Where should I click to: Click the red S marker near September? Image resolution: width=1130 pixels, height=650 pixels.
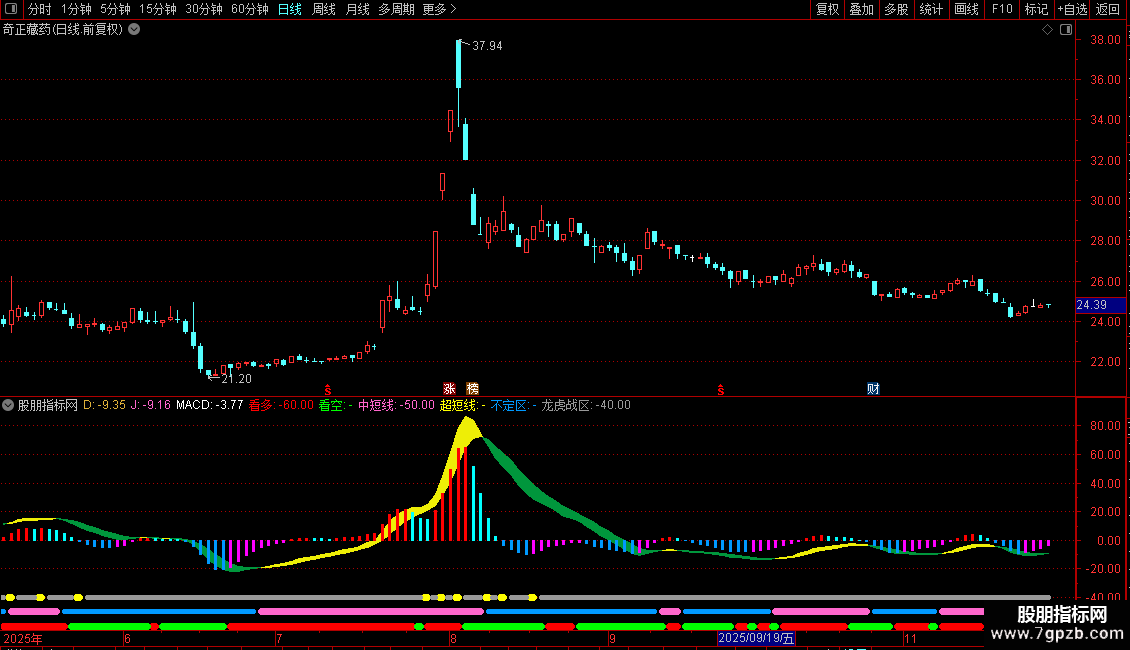coord(721,390)
